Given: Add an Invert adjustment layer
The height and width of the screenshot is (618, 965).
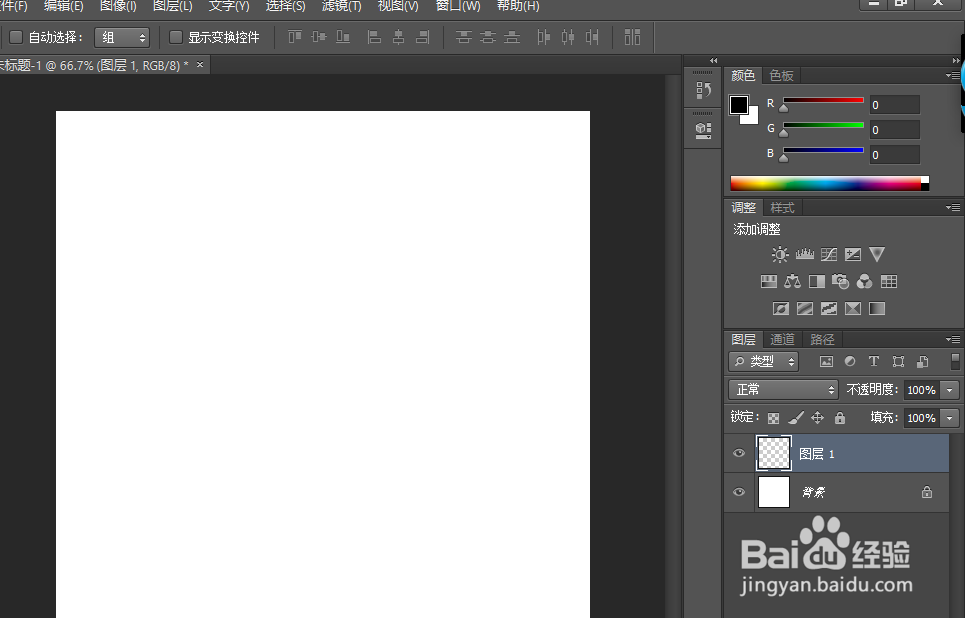Looking at the screenshot, I should (x=780, y=308).
